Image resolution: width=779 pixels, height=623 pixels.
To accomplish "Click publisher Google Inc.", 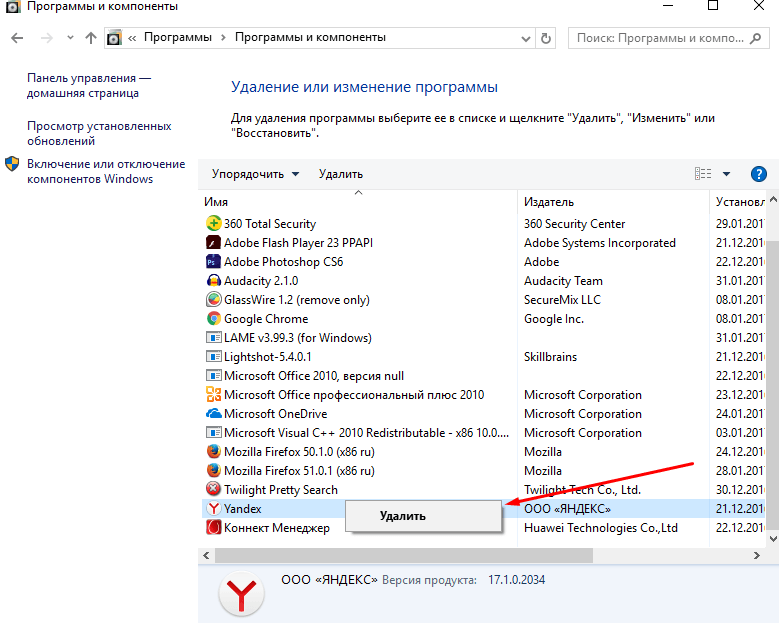I will coord(553,319).
